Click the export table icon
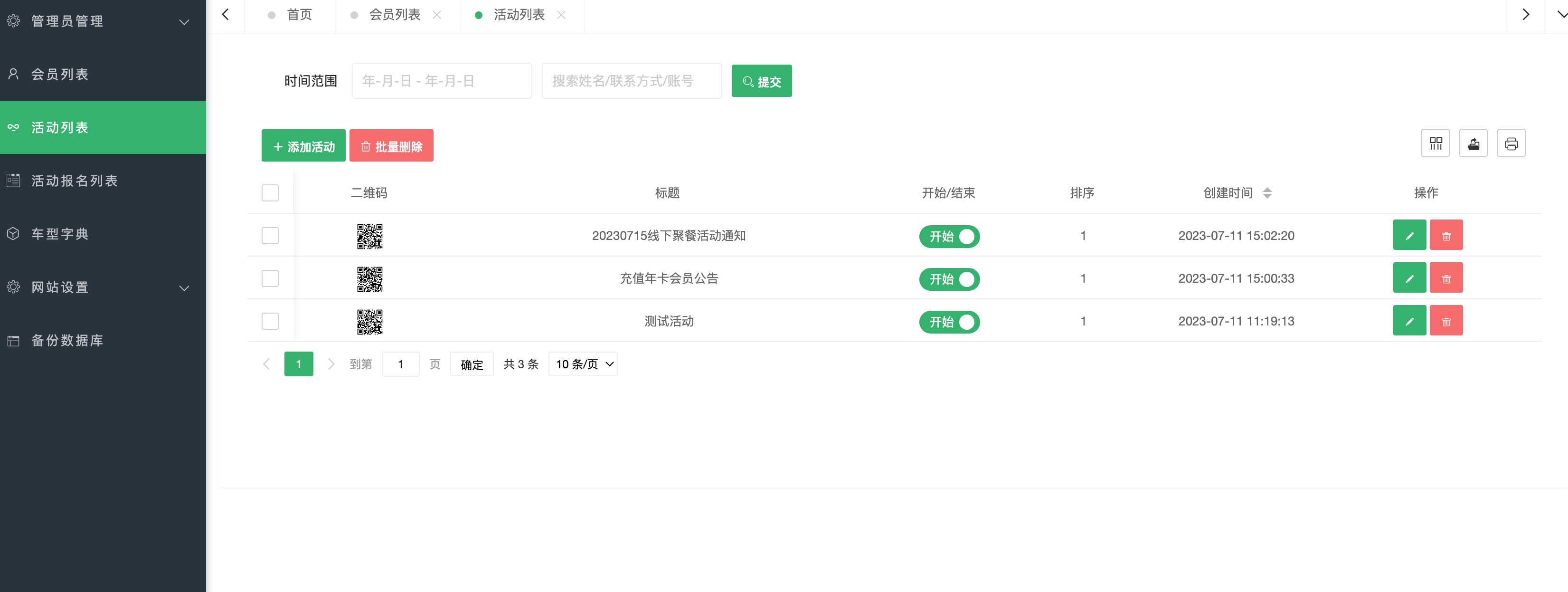This screenshot has height=592, width=1568. pyautogui.click(x=1473, y=144)
